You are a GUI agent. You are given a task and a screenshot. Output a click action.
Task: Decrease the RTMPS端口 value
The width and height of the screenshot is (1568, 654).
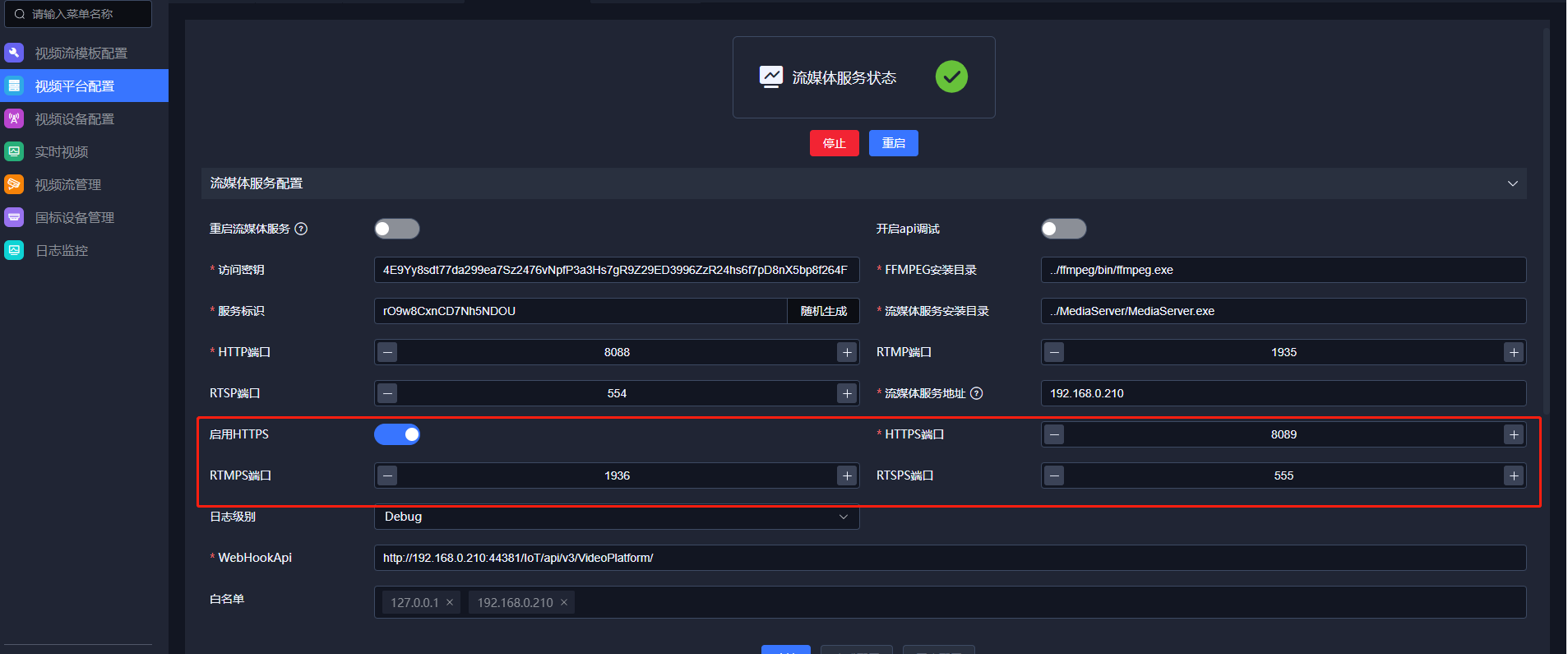click(388, 475)
